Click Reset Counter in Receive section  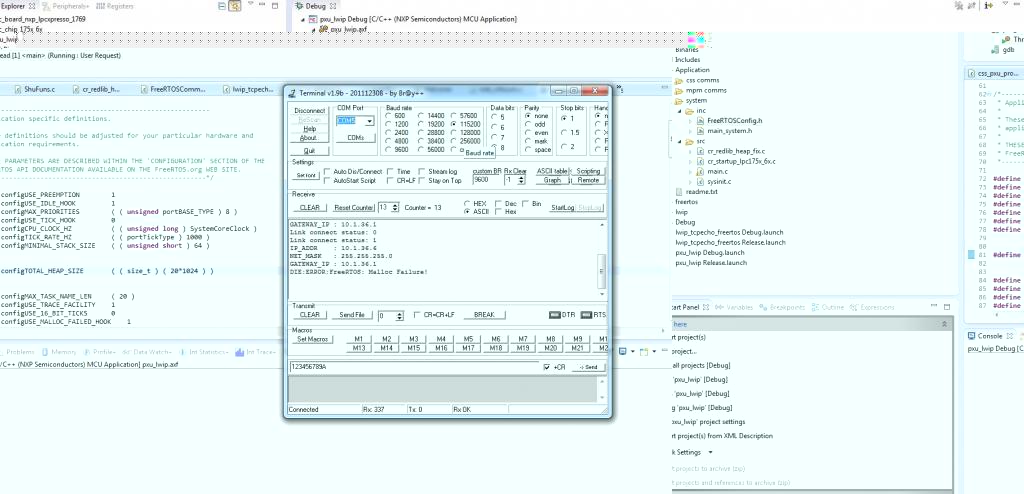click(x=353, y=207)
